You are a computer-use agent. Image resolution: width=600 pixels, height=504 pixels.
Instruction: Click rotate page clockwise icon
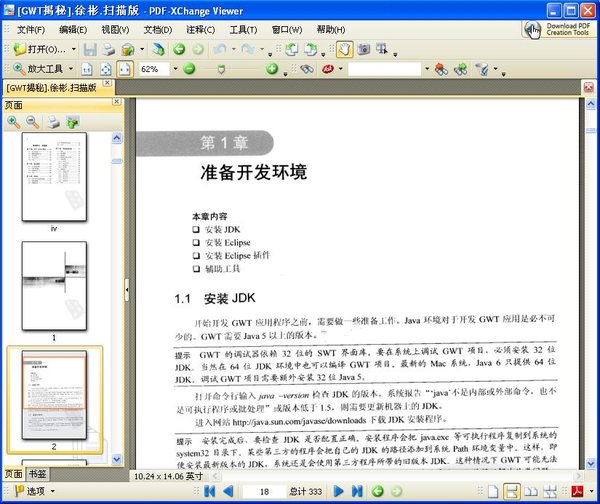(311, 49)
